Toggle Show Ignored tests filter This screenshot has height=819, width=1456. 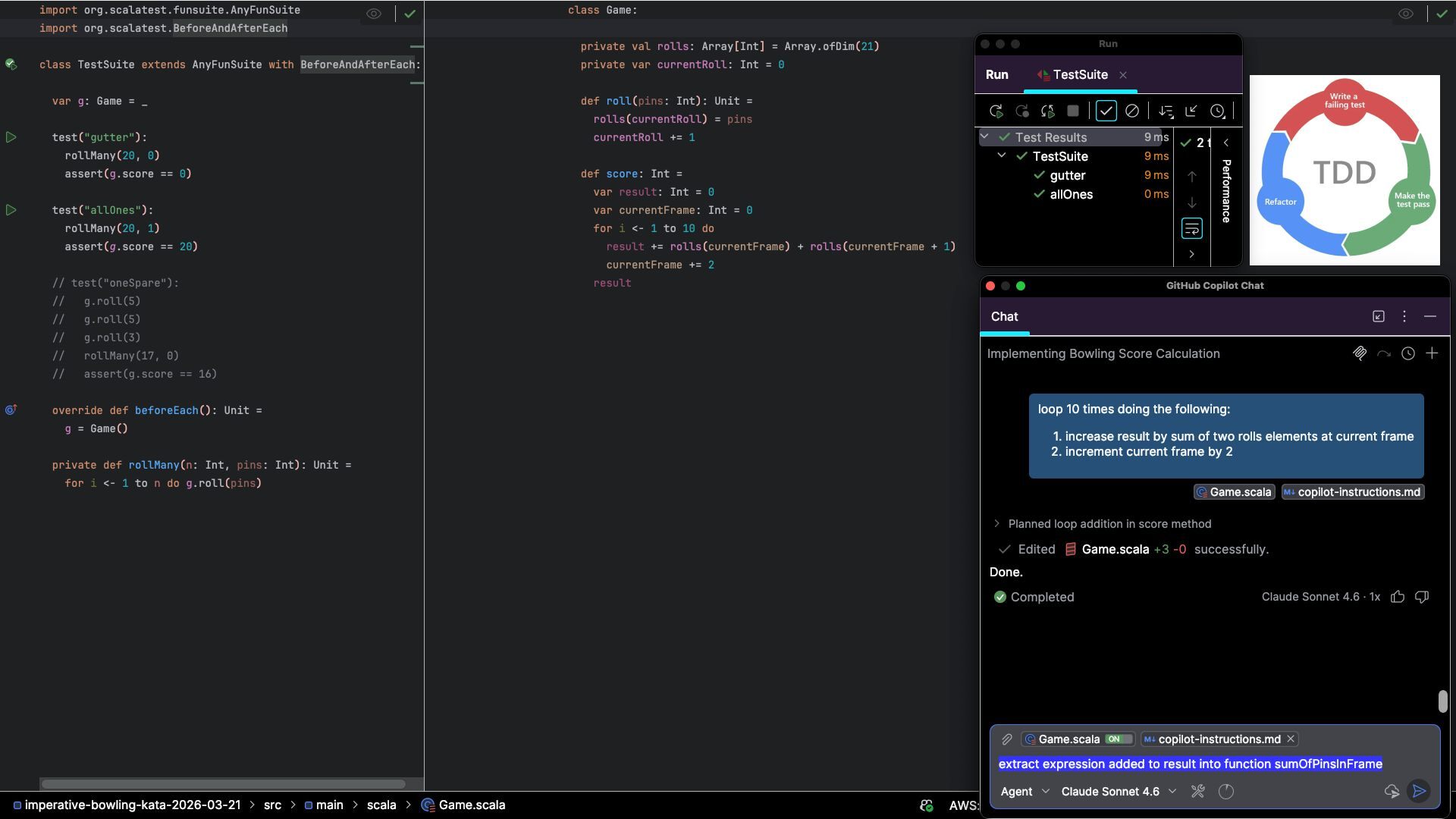(1131, 111)
